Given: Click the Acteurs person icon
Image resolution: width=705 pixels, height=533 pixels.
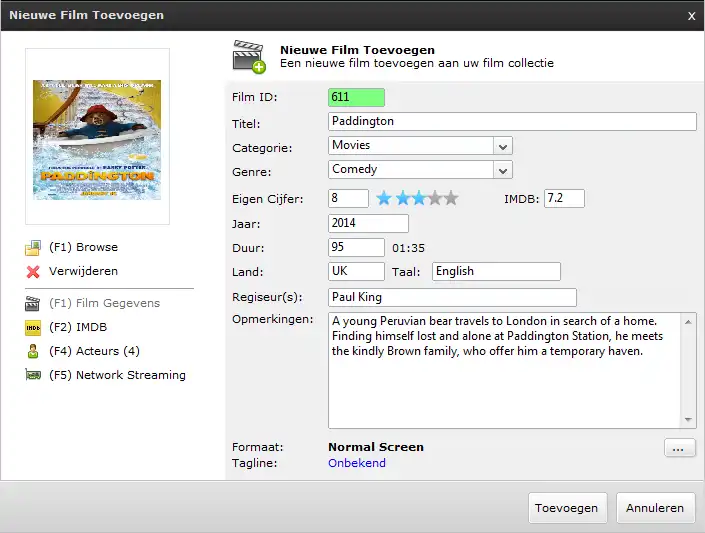Looking at the screenshot, I should click(33, 351).
